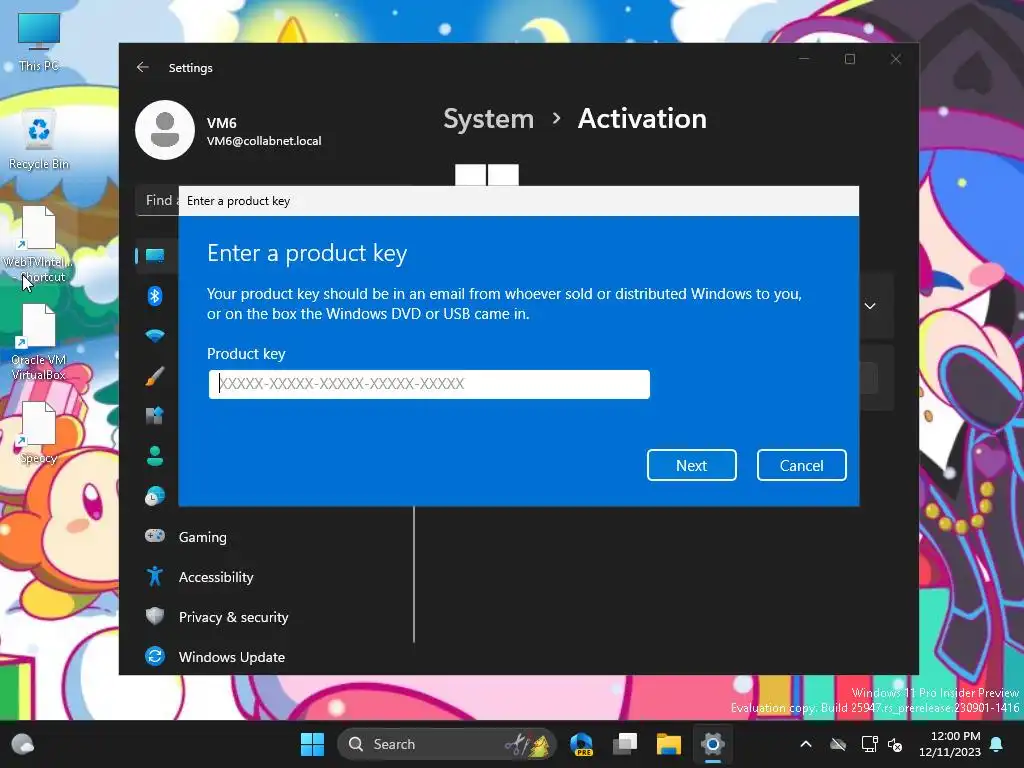Click the Next button

click(692, 465)
